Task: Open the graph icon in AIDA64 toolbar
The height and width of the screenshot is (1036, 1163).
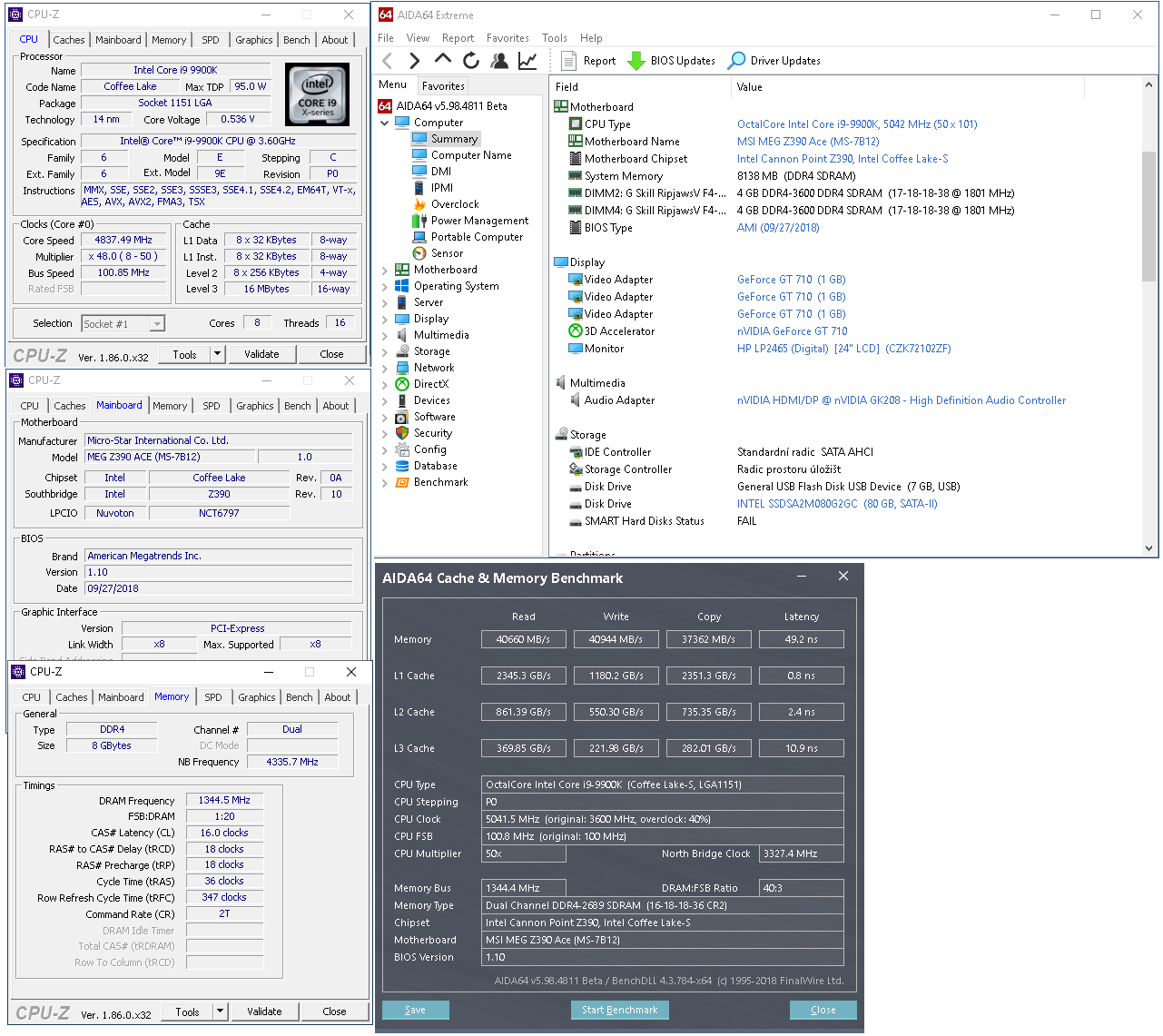Action: (527, 61)
